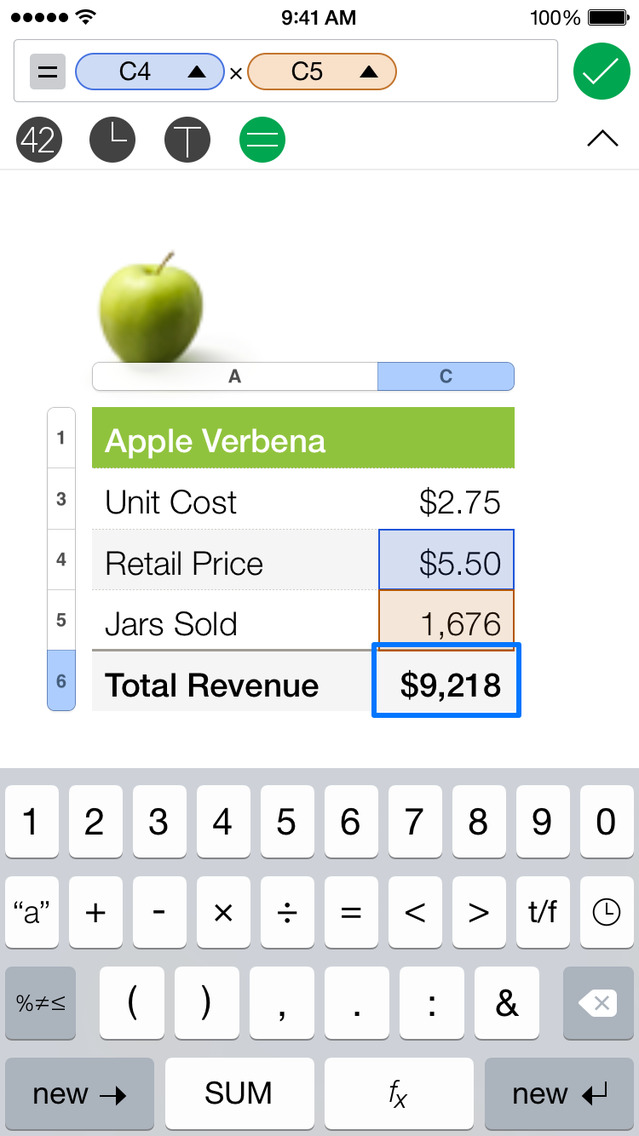This screenshot has height=1136, width=639.
Task: Open the C5 reference token dropdown
Action: click(369, 72)
